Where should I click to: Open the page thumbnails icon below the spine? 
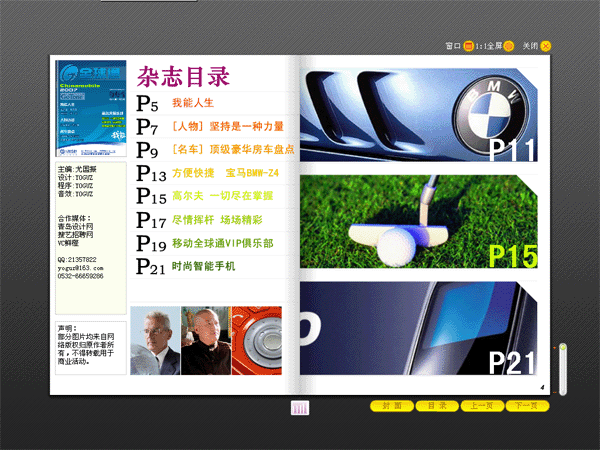(x=300, y=408)
